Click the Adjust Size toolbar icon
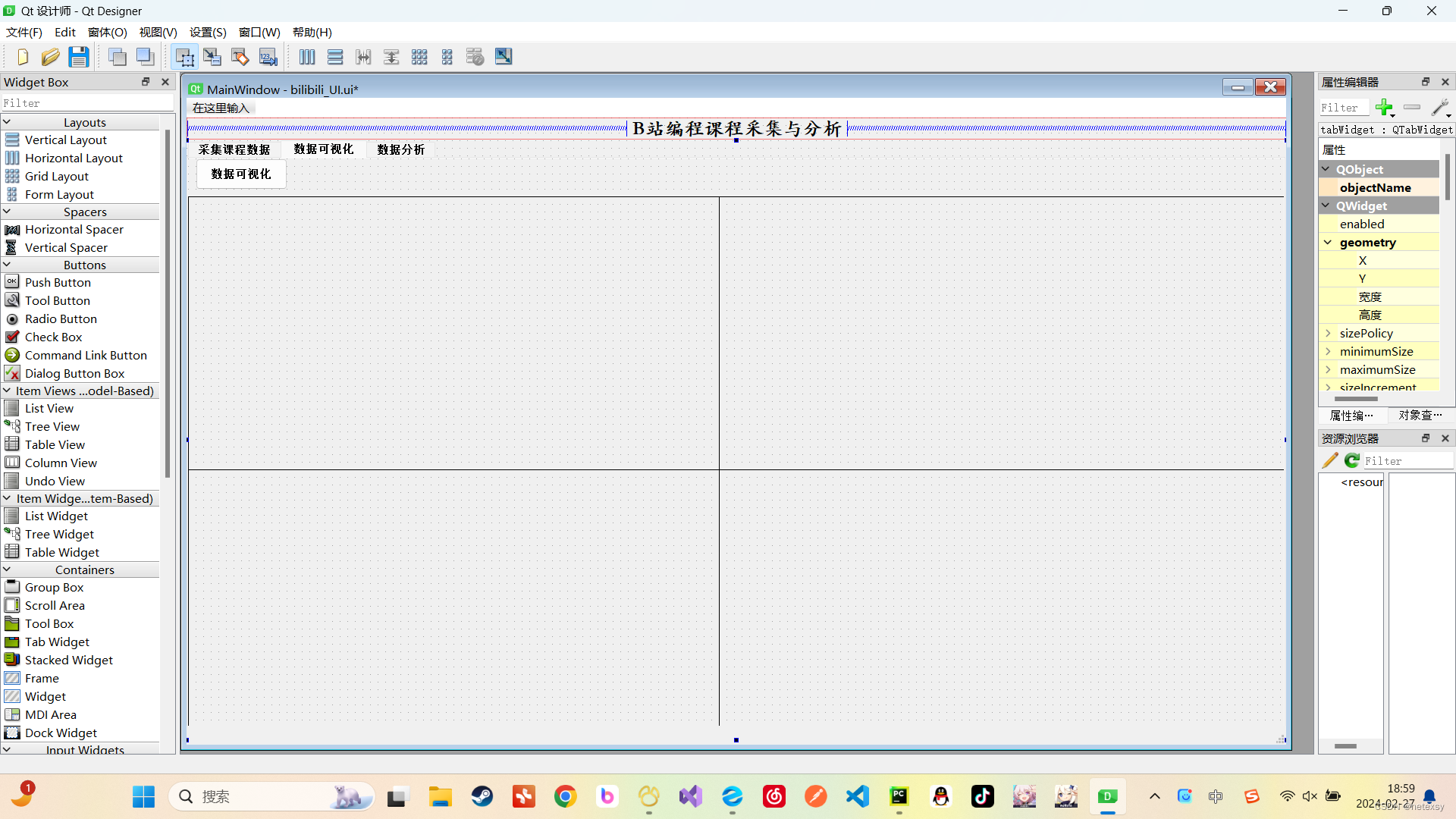Image resolution: width=1456 pixels, height=819 pixels. point(504,57)
